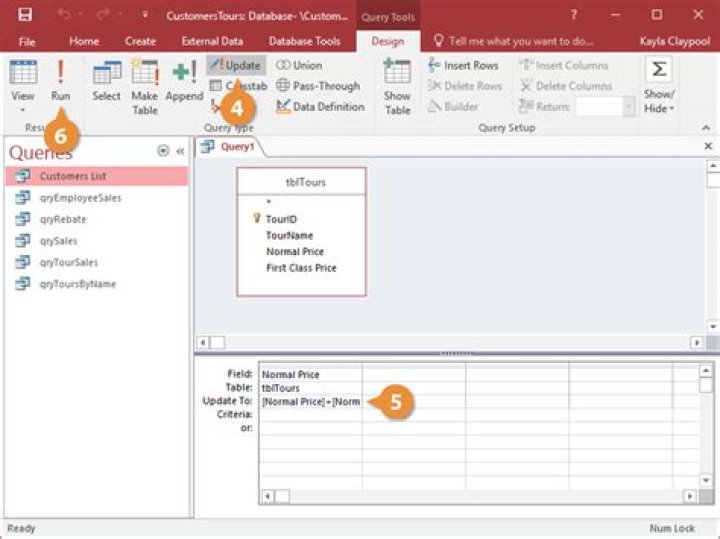The height and width of the screenshot is (539, 720).
Task: Click the tblTours table header
Action: (x=302, y=182)
